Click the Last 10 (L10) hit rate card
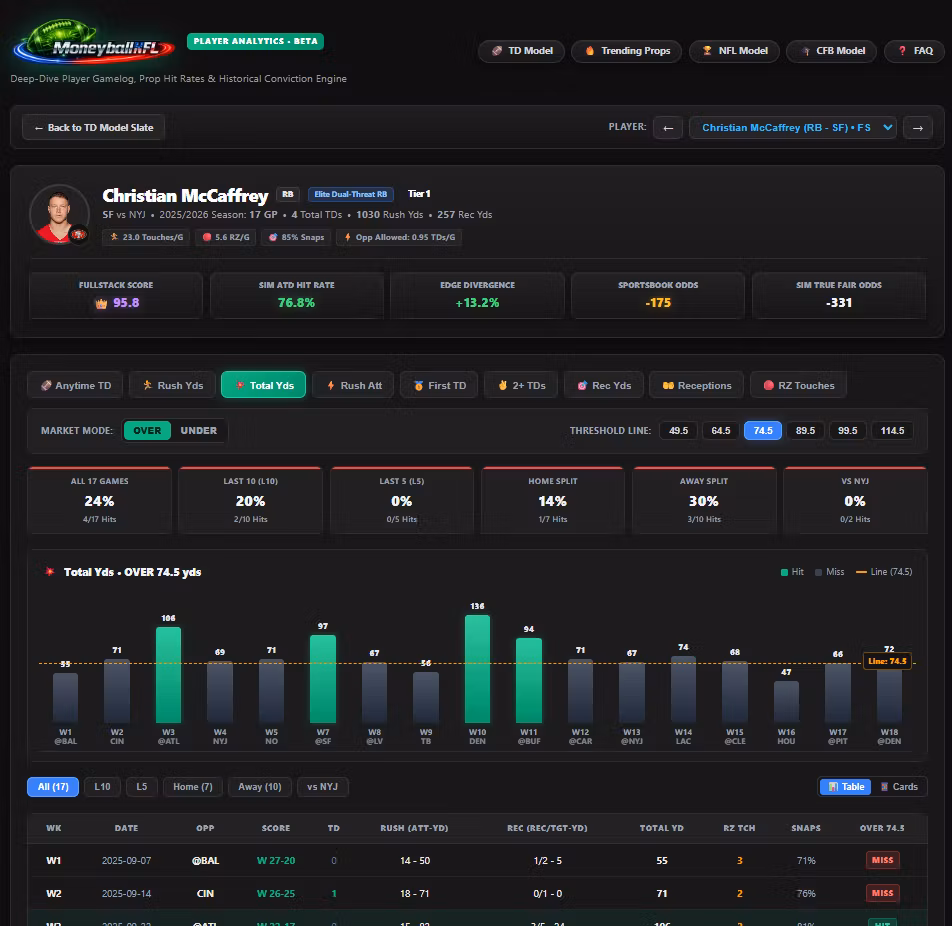 (x=250, y=500)
